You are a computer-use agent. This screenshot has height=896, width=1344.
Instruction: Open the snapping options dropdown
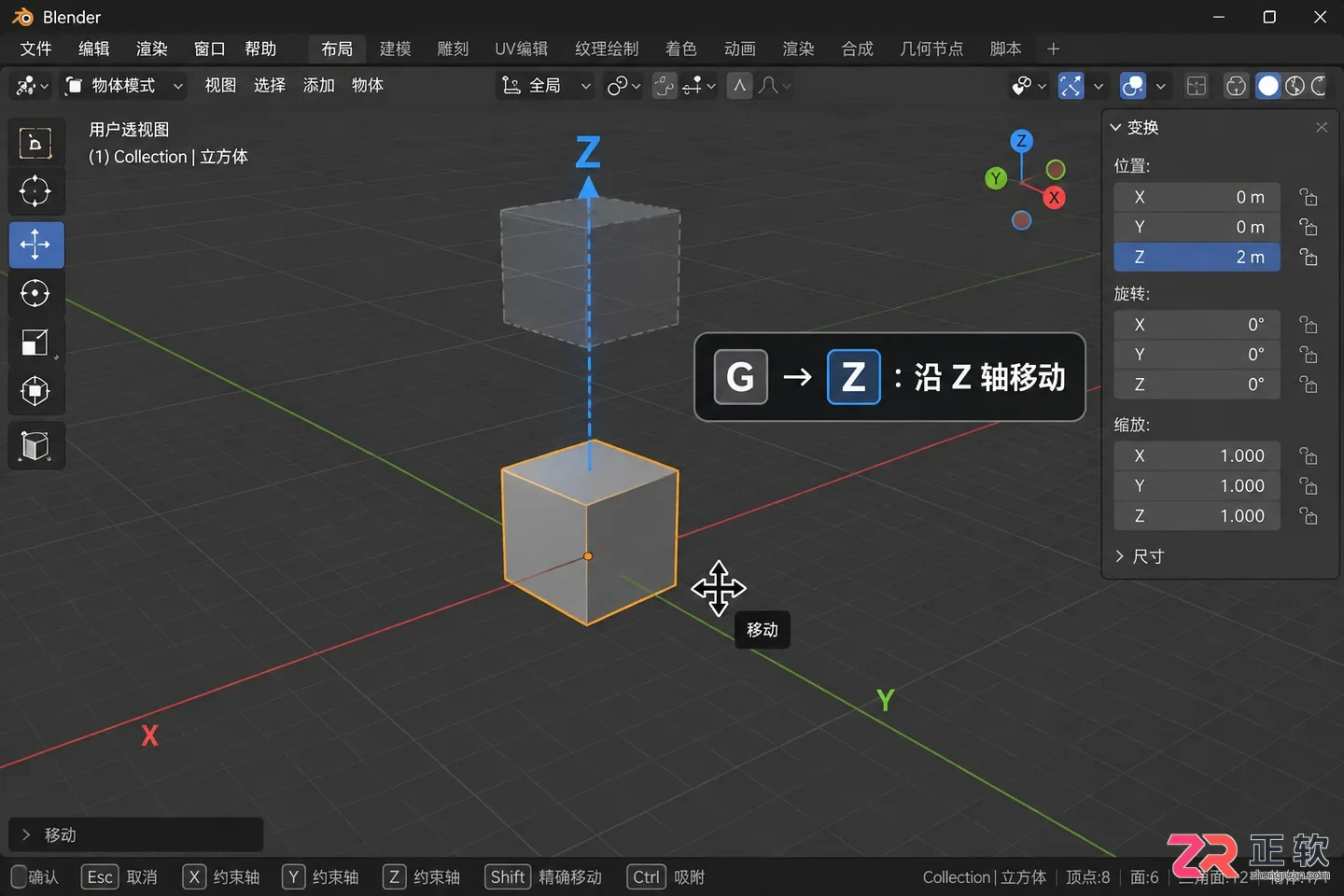(698, 86)
